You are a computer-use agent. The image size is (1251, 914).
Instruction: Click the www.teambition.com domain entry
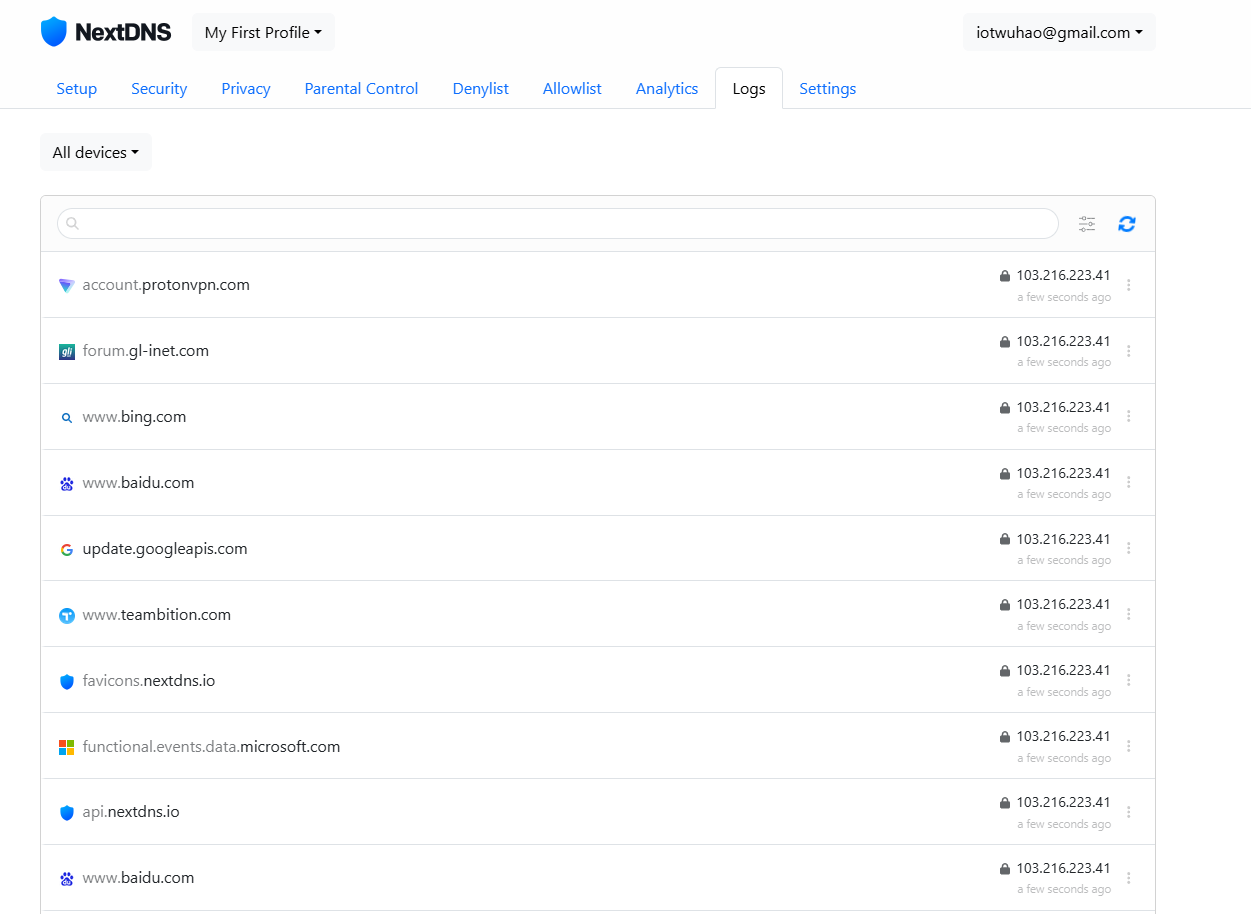coord(157,615)
